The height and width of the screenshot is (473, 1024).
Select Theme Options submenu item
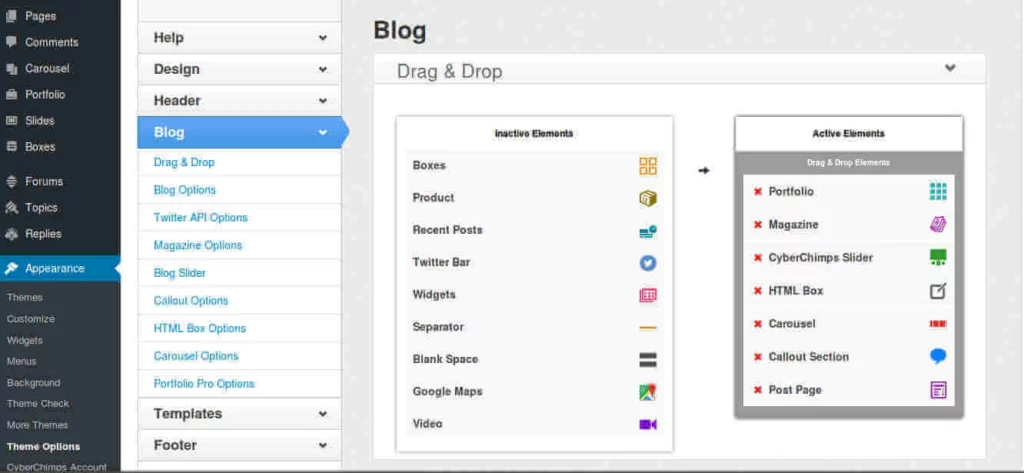43,447
